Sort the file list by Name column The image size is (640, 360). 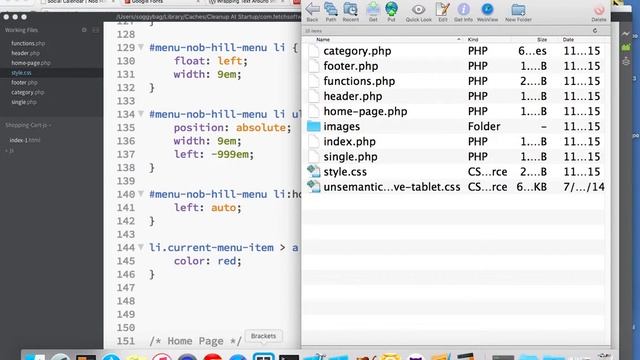click(x=323, y=40)
